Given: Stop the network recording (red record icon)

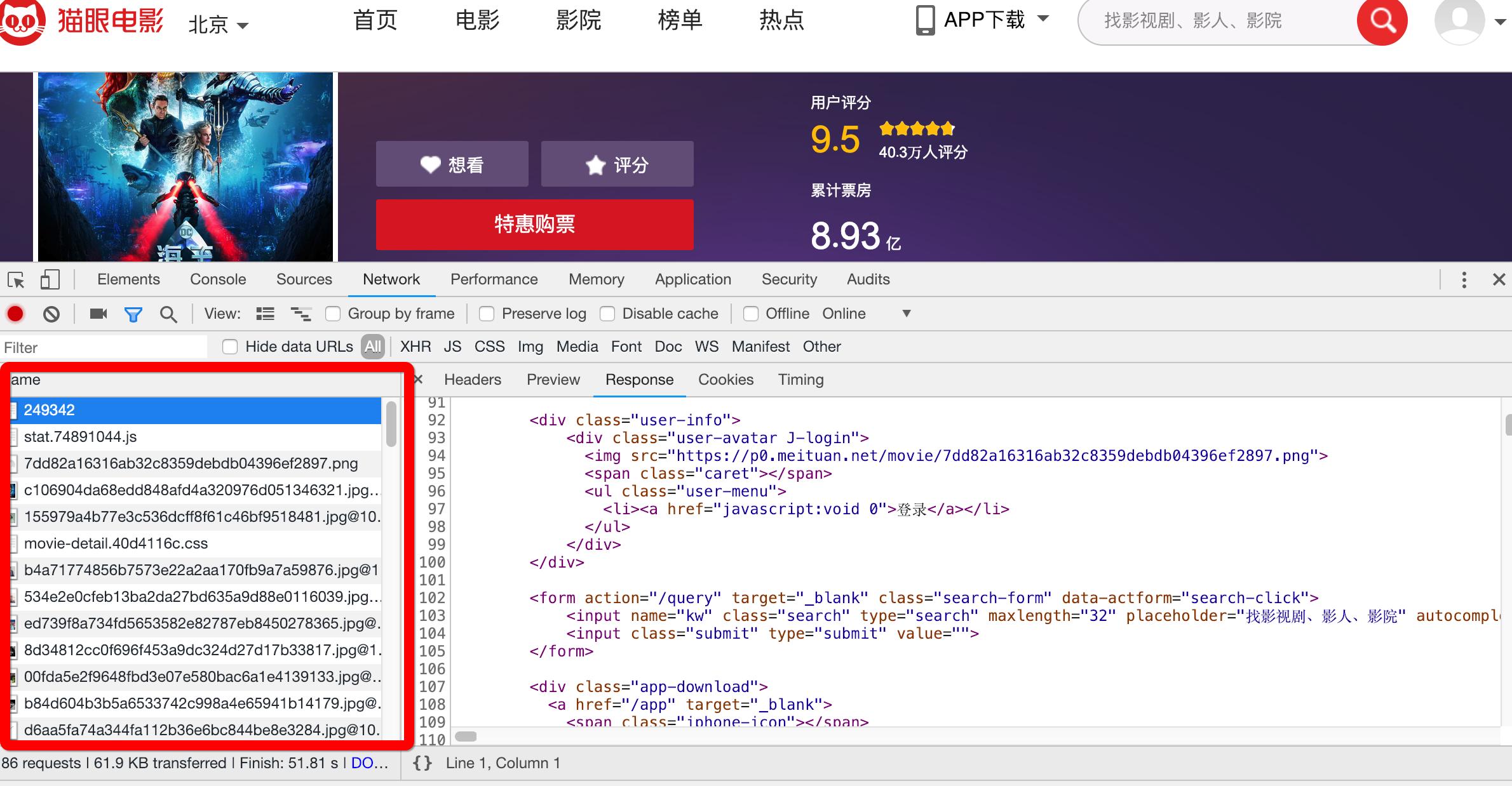Looking at the screenshot, I should (x=15, y=314).
